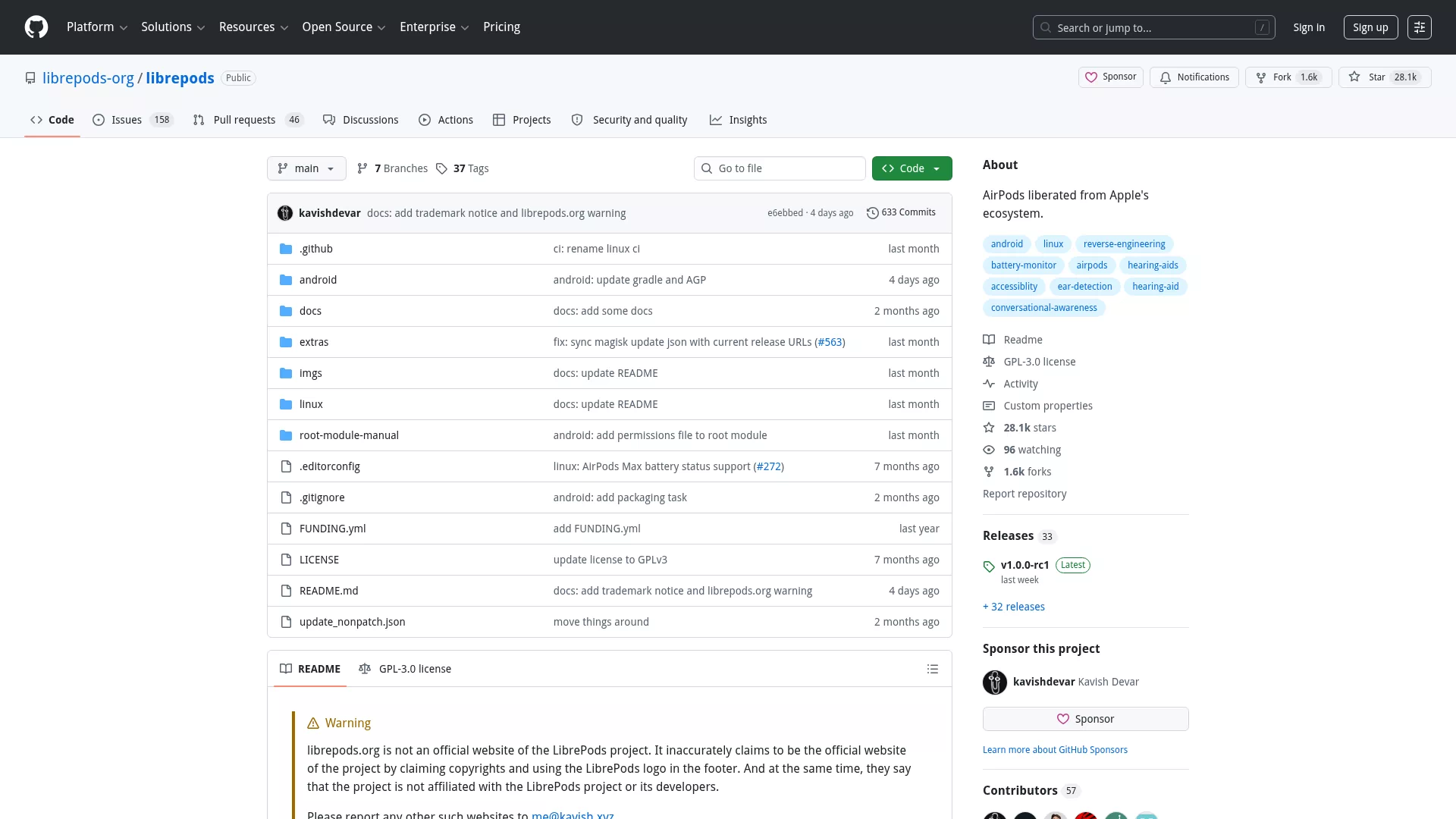Open the main branch switcher dropdown
1456x819 pixels.
(x=306, y=168)
